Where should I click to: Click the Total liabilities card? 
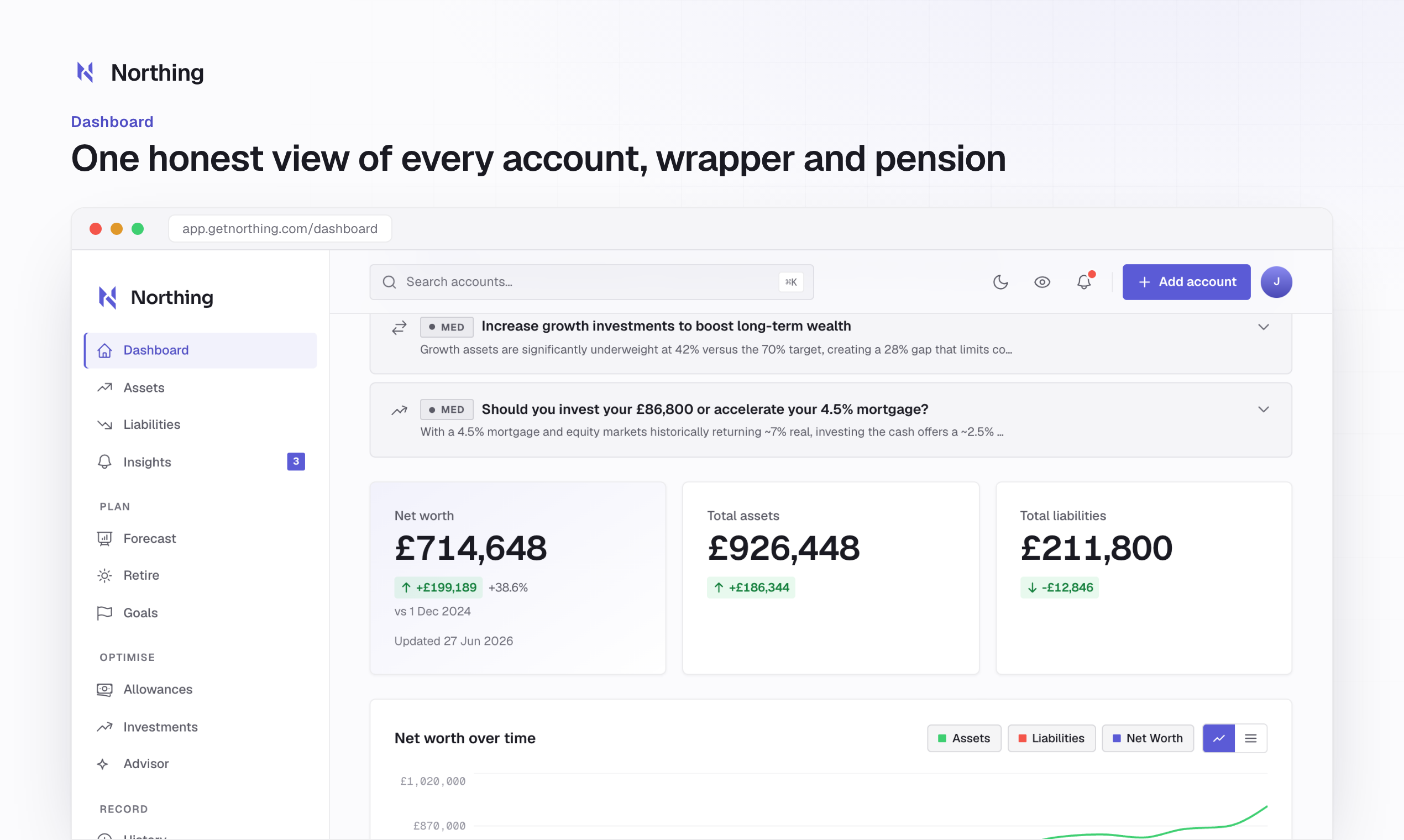coord(1144,578)
